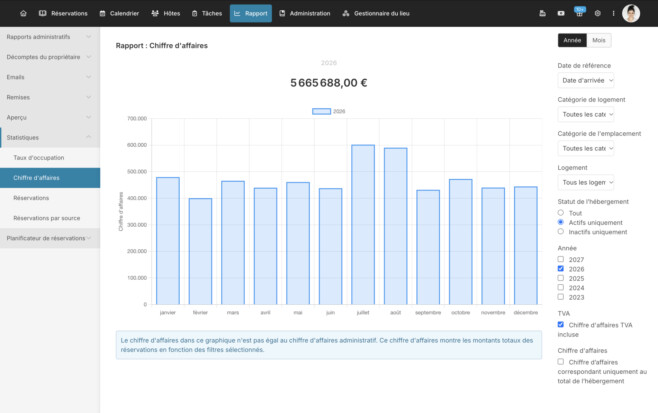
Task: Toggle Chiffre d'affaires TVA incluse checkbox
Action: pyautogui.click(x=561, y=324)
